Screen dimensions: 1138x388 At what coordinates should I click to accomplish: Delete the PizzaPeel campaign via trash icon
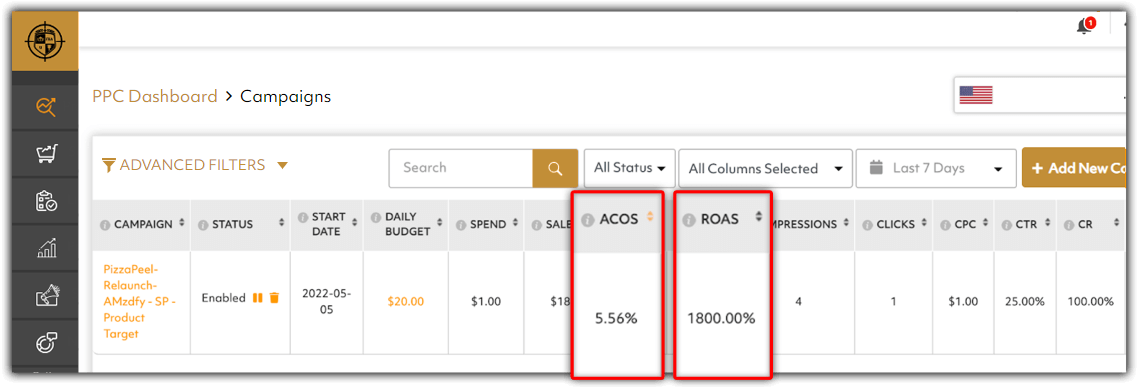(274, 297)
